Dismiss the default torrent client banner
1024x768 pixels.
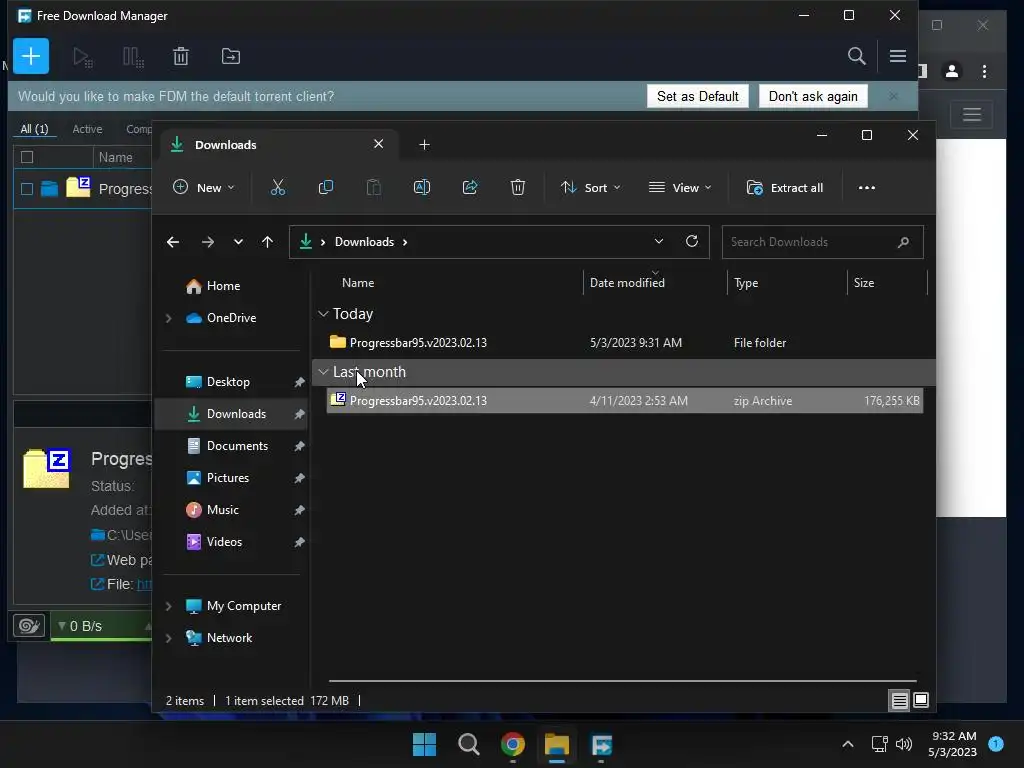(893, 97)
